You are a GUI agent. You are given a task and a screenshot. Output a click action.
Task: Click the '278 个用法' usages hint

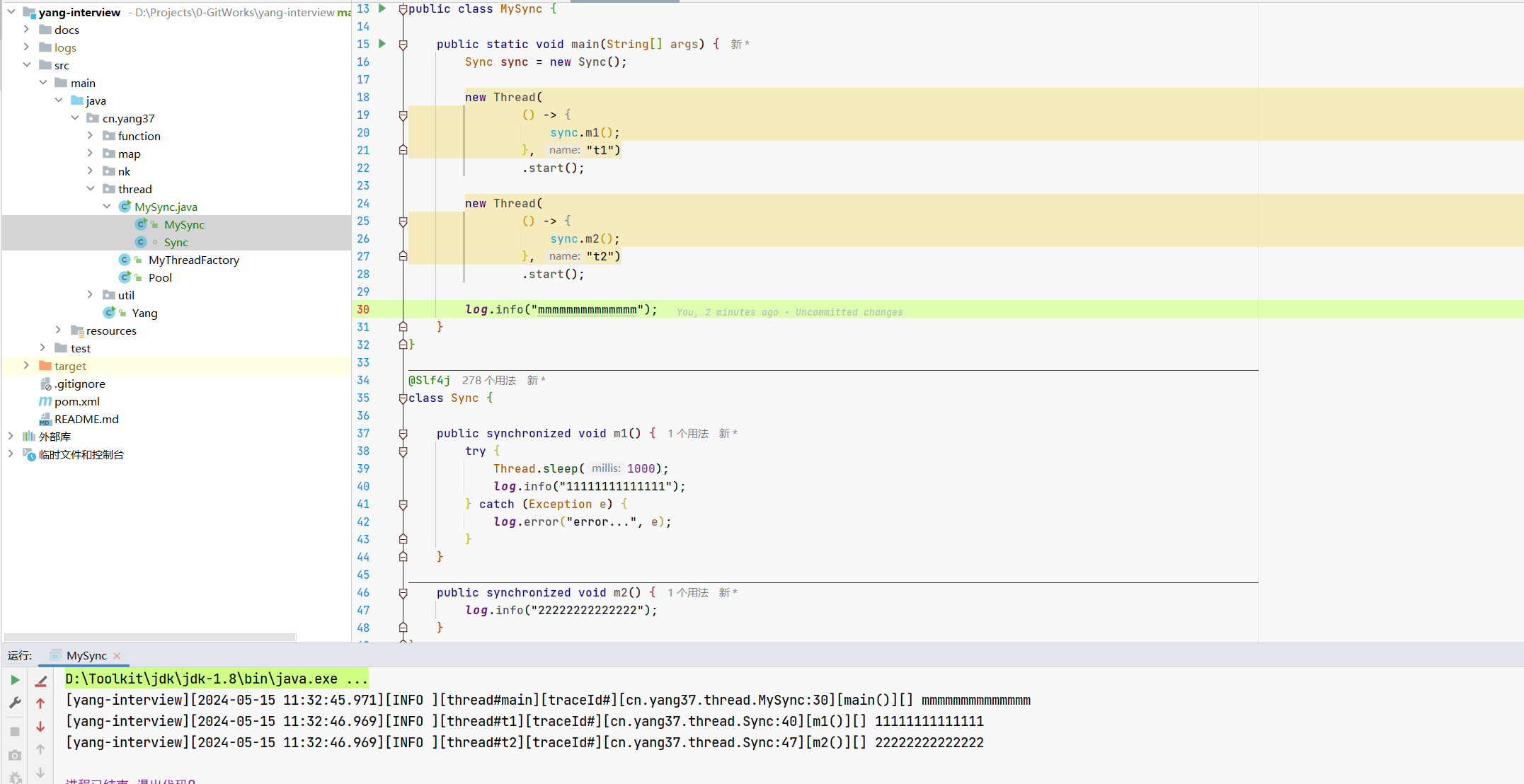489,381
